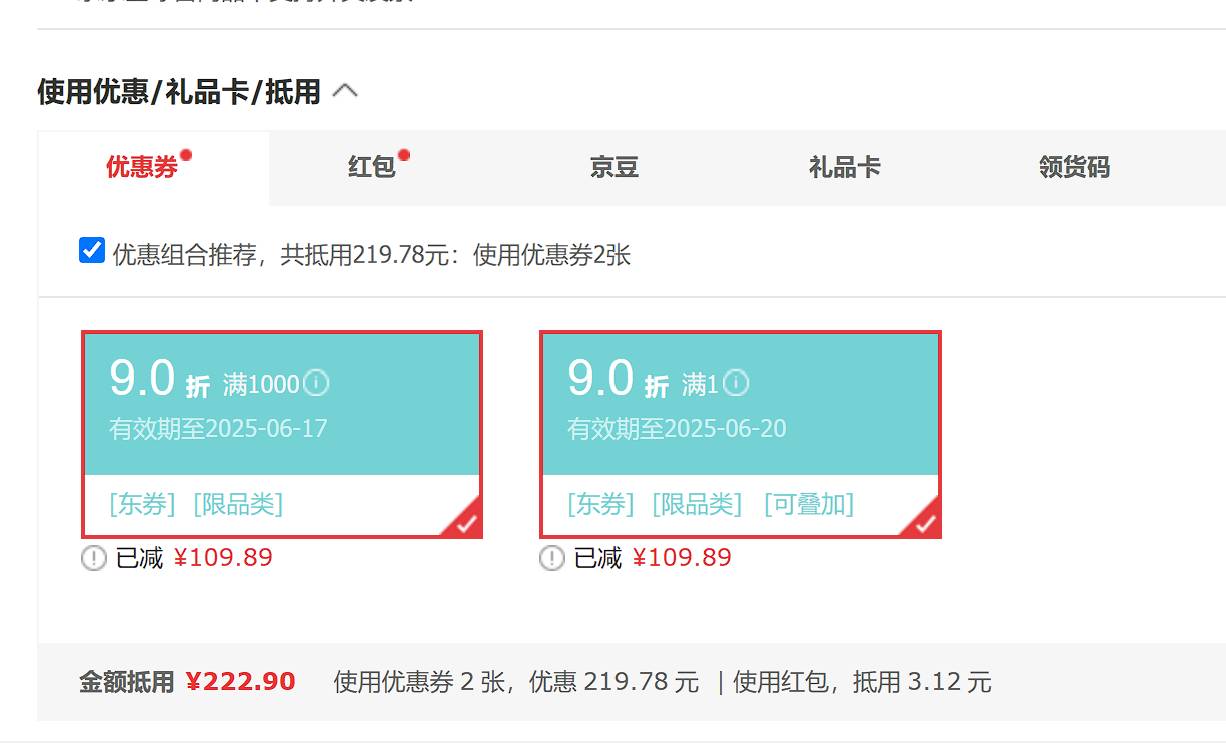Click 使用优惠券 2 张，优惠 219.78 元 text
Screen dimensions: 1226x744
tap(516, 682)
